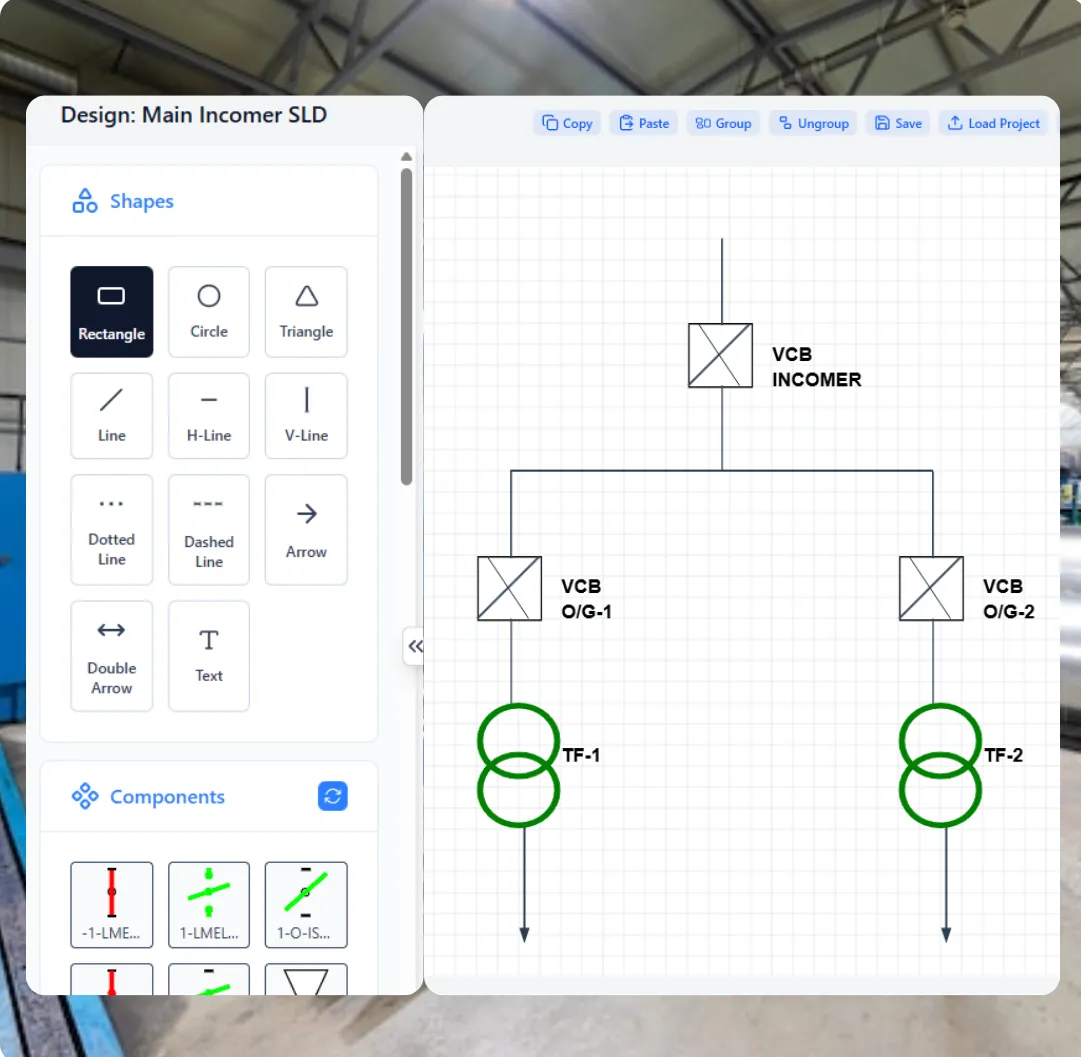The height and width of the screenshot is (1057, 1081).
Task: Choose the Triangle shape tool
Action: tap(306, 311)
